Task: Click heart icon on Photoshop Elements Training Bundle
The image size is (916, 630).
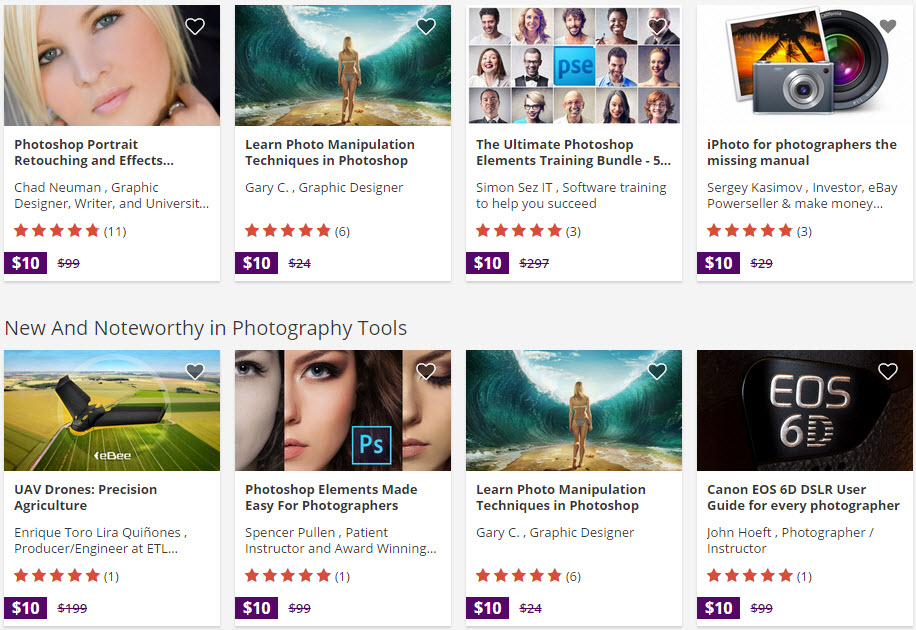Action: pyautogui.click(x=657, y=27)
